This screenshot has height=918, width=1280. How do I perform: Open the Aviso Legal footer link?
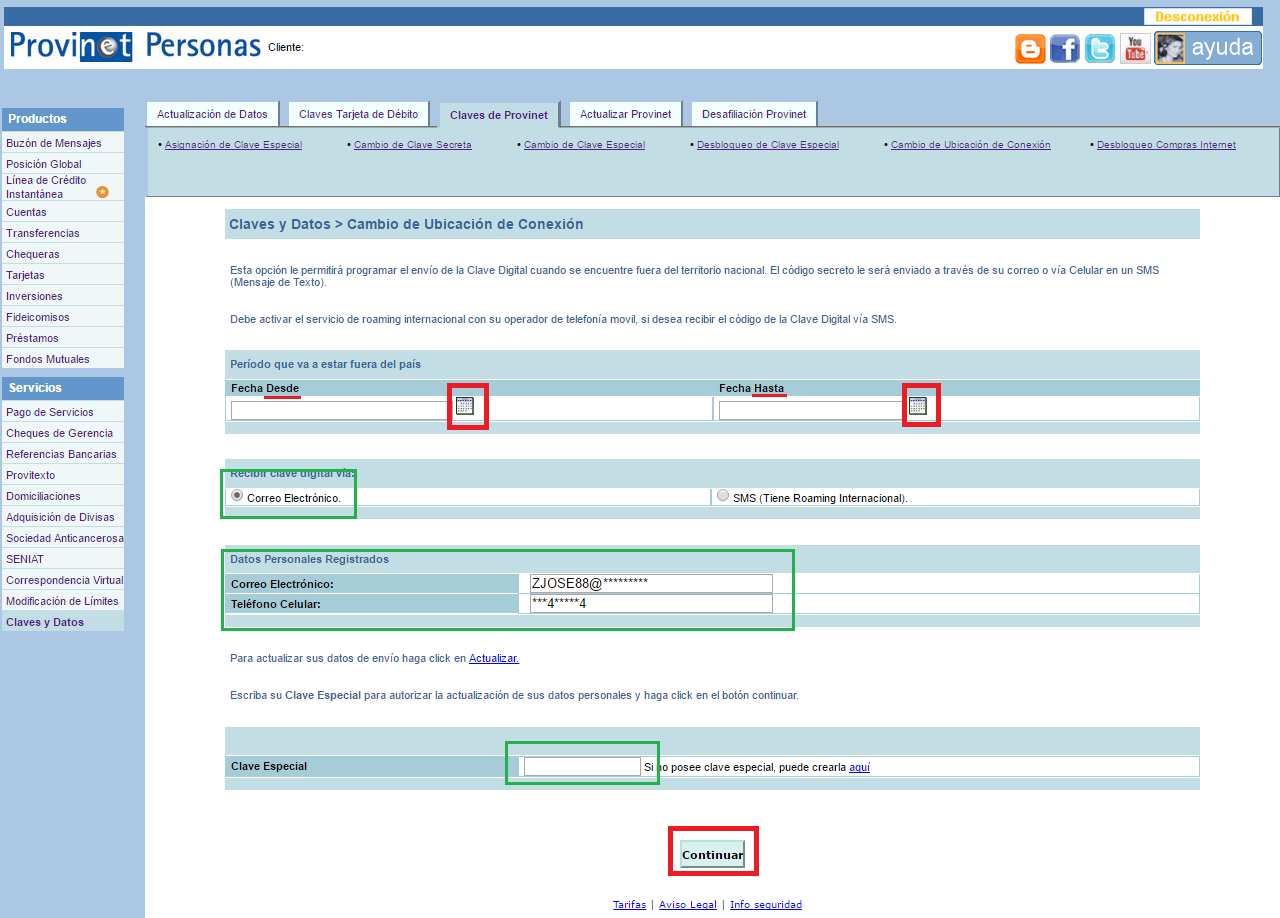(x=688, y=904)
